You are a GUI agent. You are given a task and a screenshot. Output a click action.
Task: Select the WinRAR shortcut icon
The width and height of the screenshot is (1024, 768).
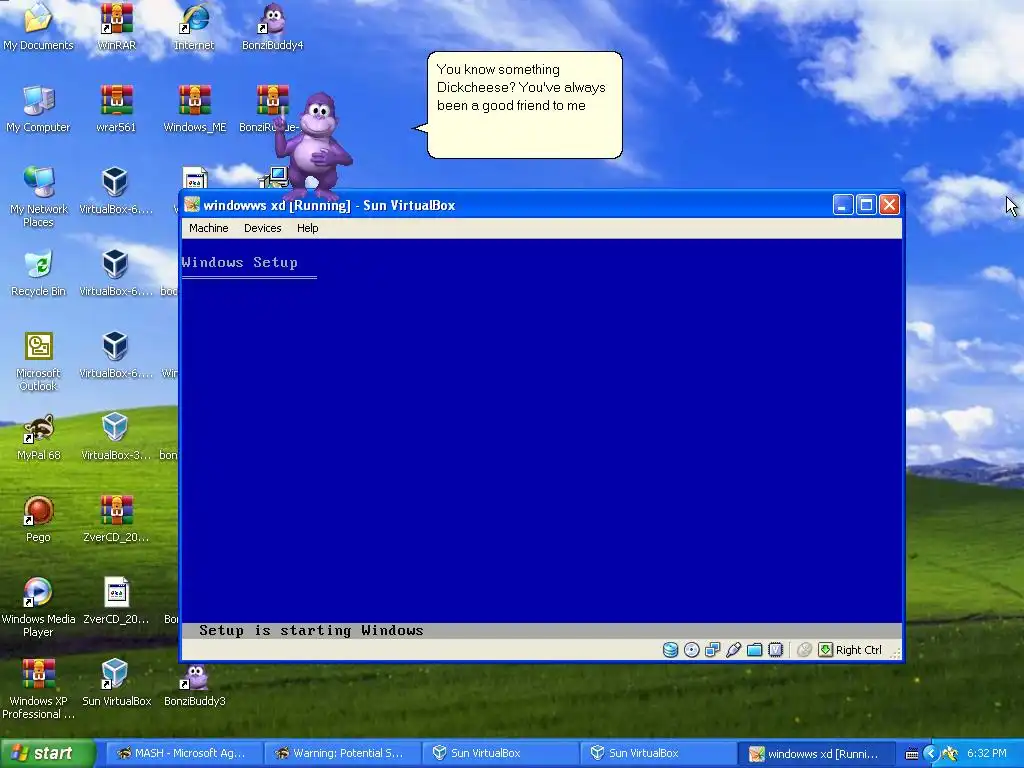coord(116,27)
